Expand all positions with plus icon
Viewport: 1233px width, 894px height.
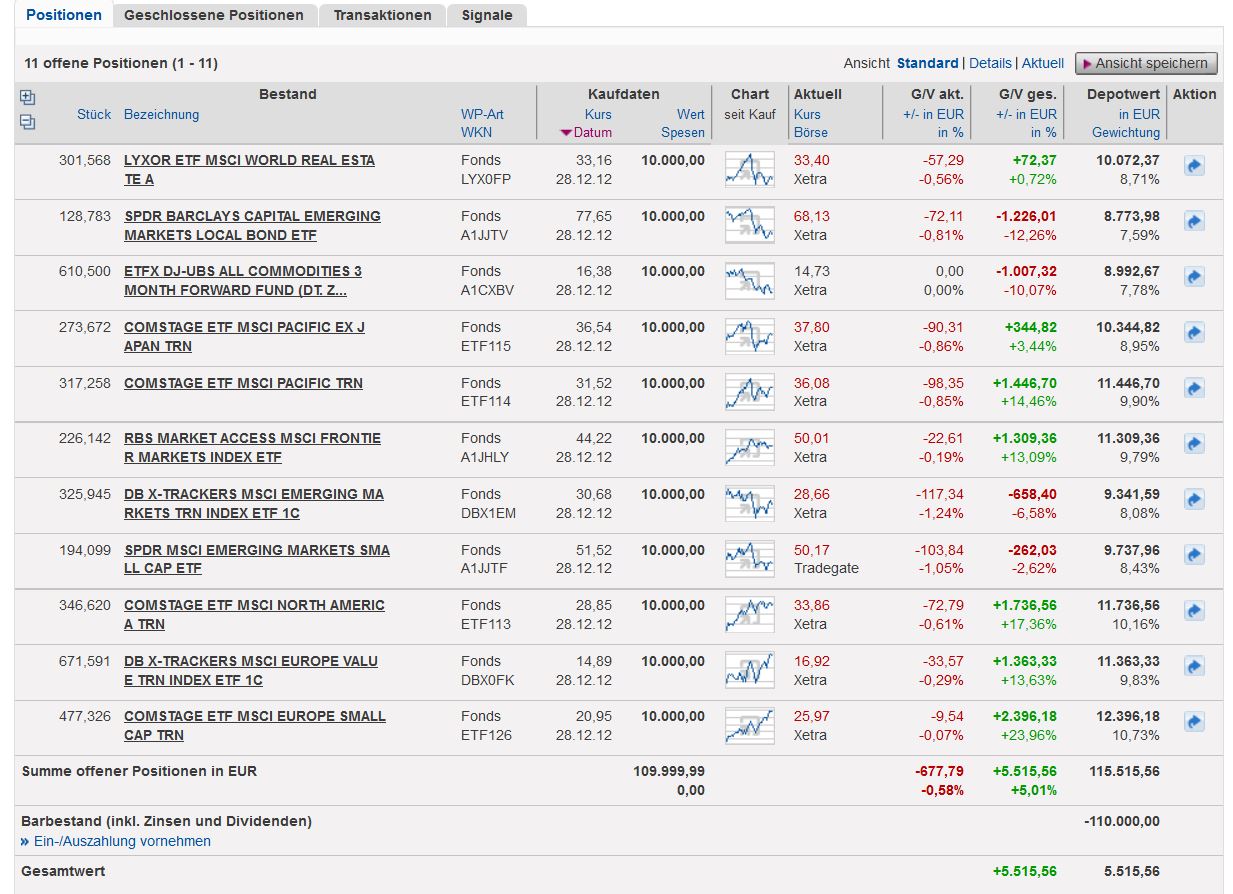coord(28,98)
